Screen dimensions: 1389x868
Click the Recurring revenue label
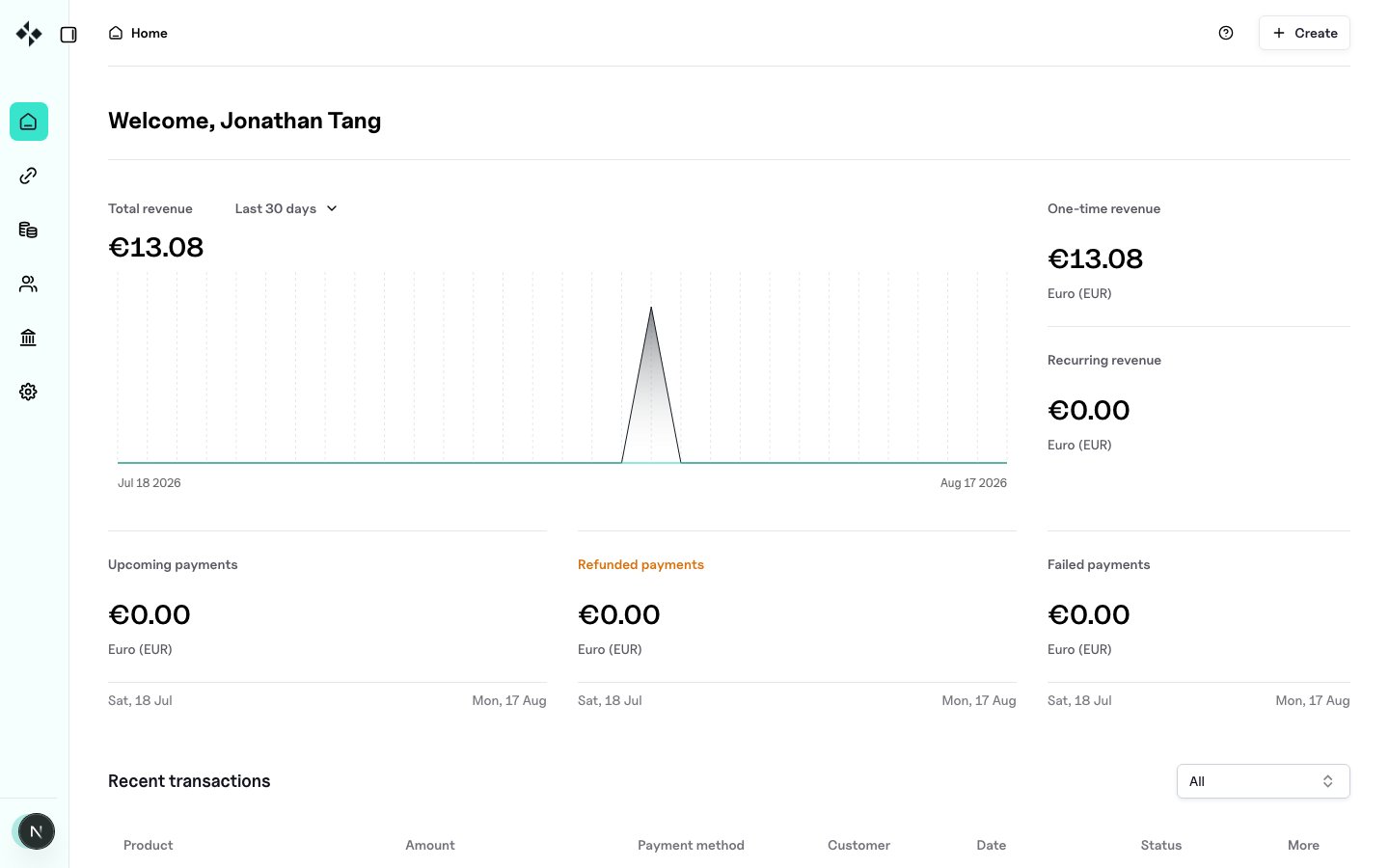pos(1104,361)
